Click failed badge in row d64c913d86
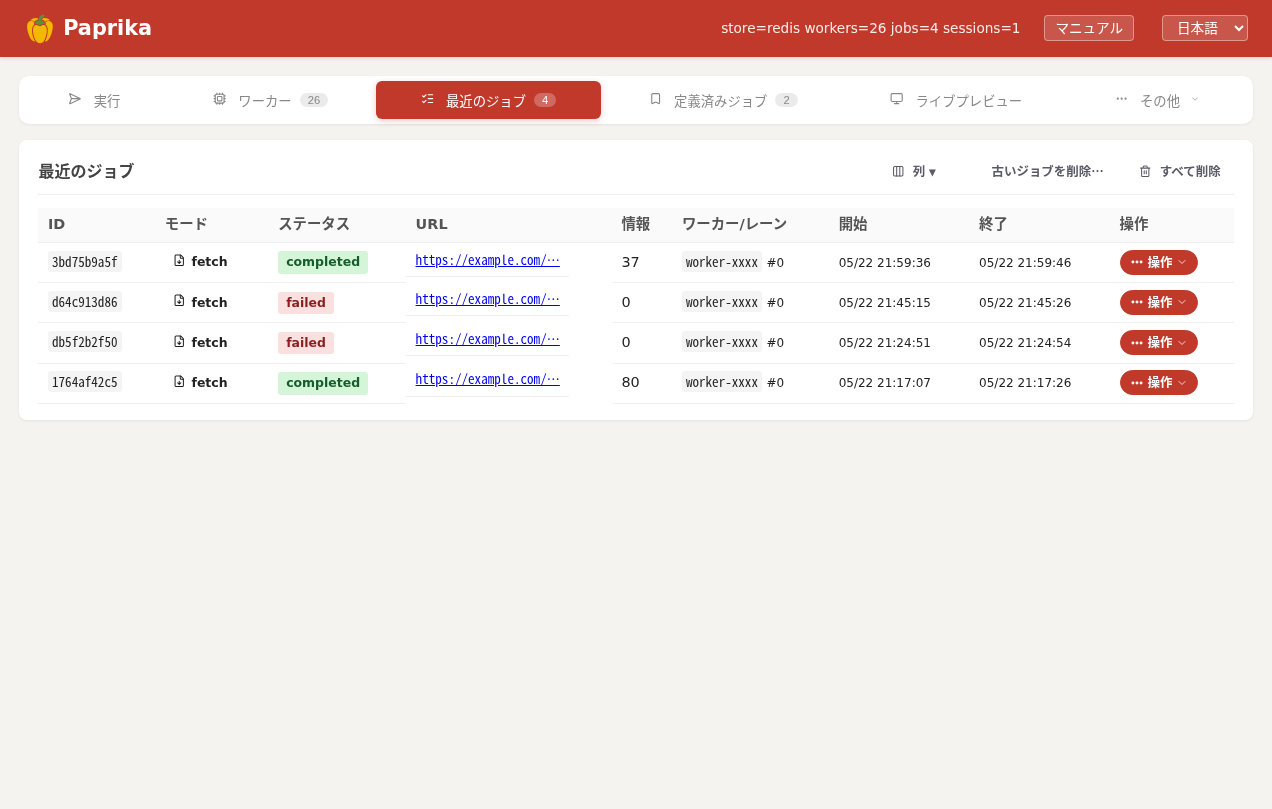This screenshot has height=809, width=1272. click(306, 303)
